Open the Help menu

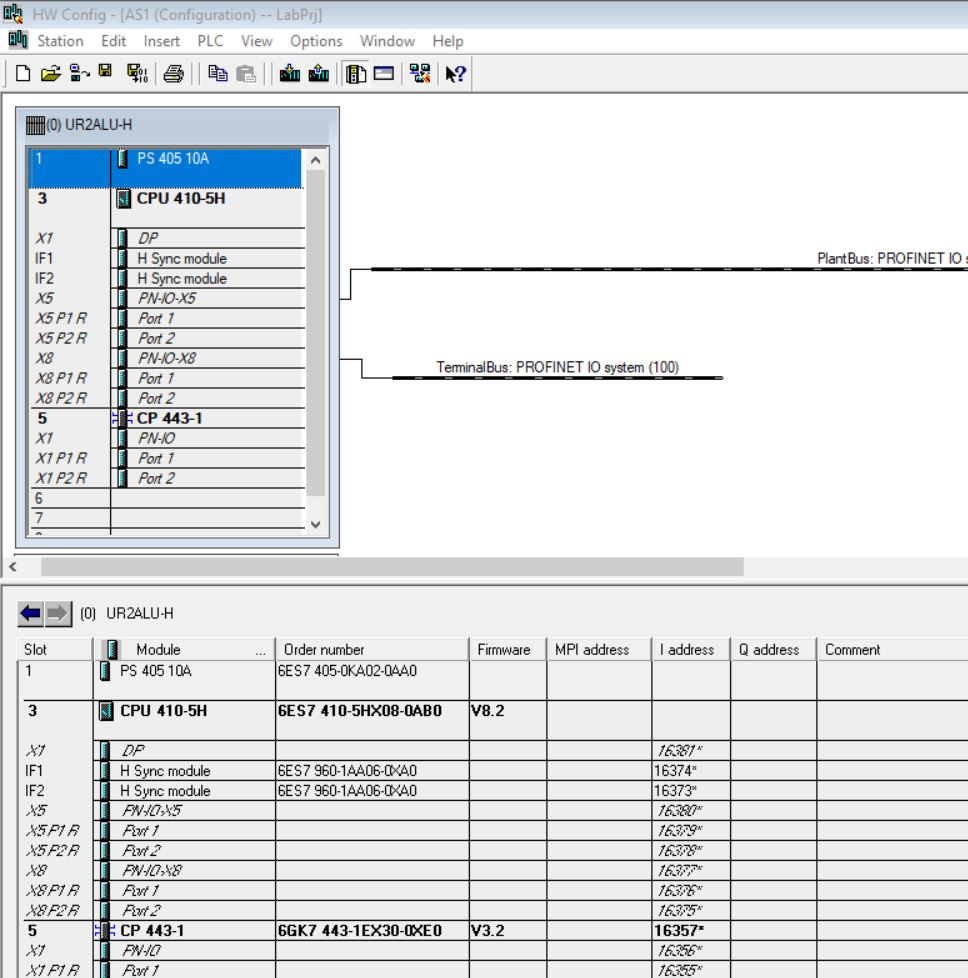coord(448,41)
